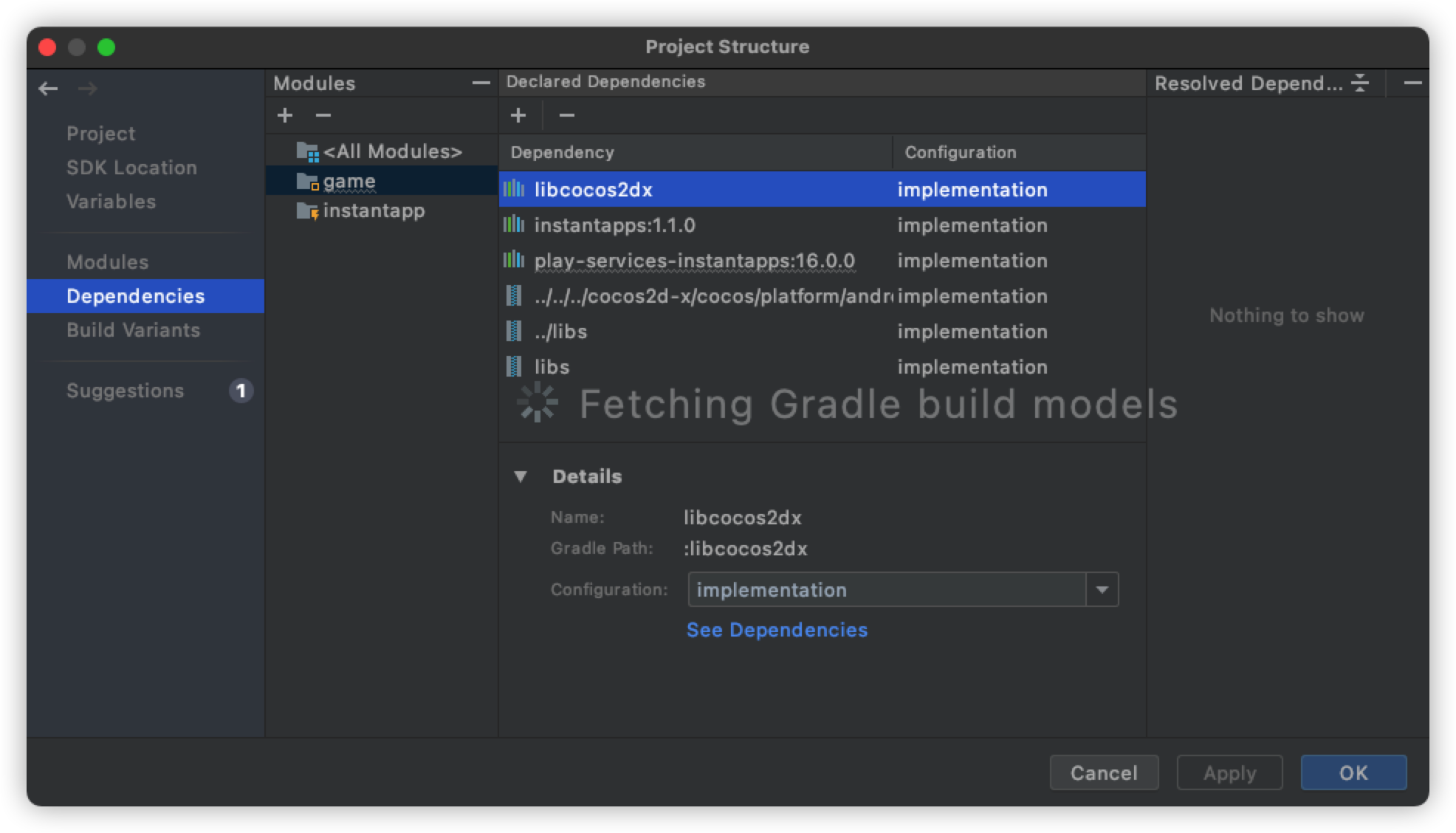Add a new declared dependency

pyautogui.click(x=518, y=115)
